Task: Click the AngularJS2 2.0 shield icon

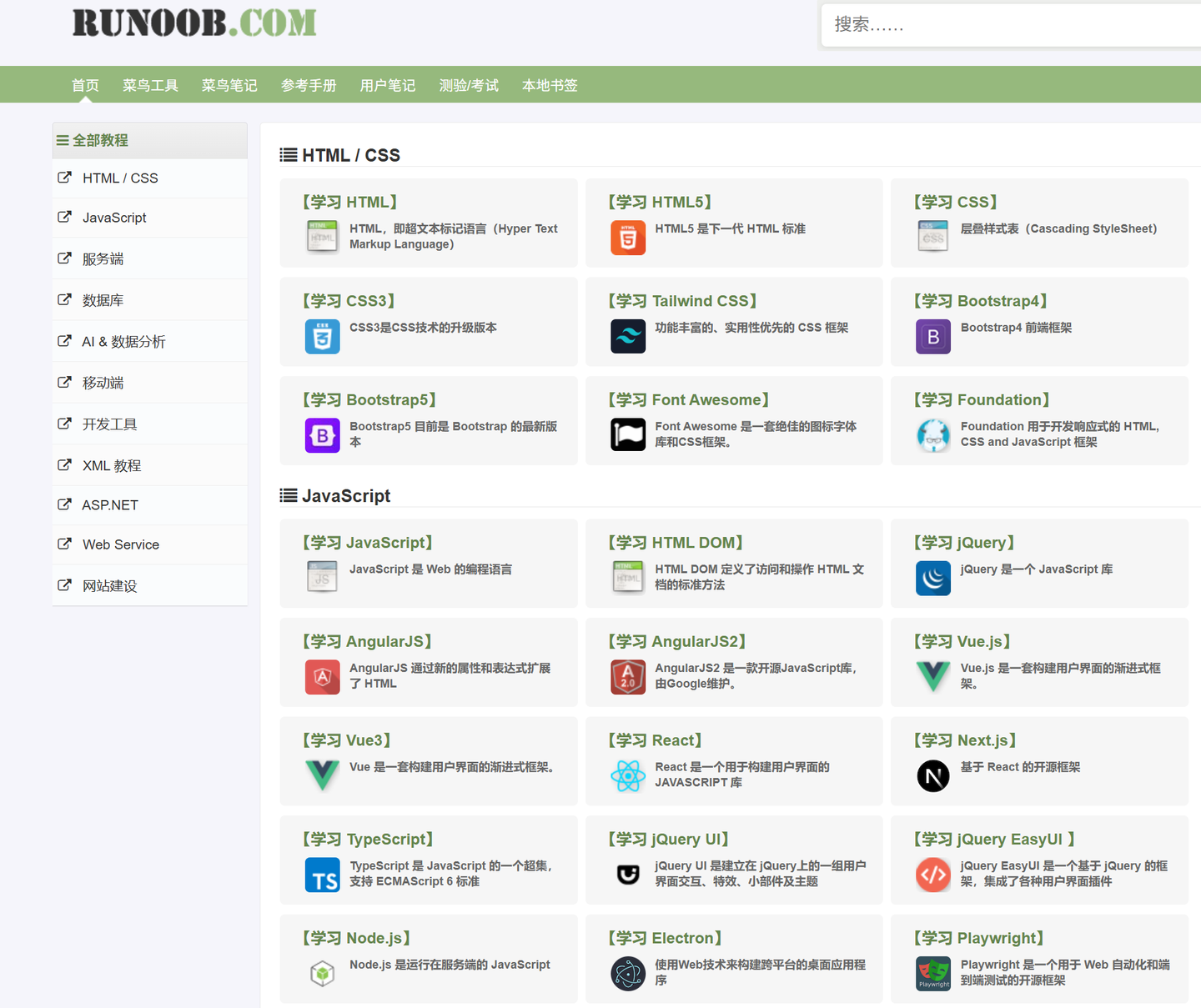Action: tap(628, 677)
